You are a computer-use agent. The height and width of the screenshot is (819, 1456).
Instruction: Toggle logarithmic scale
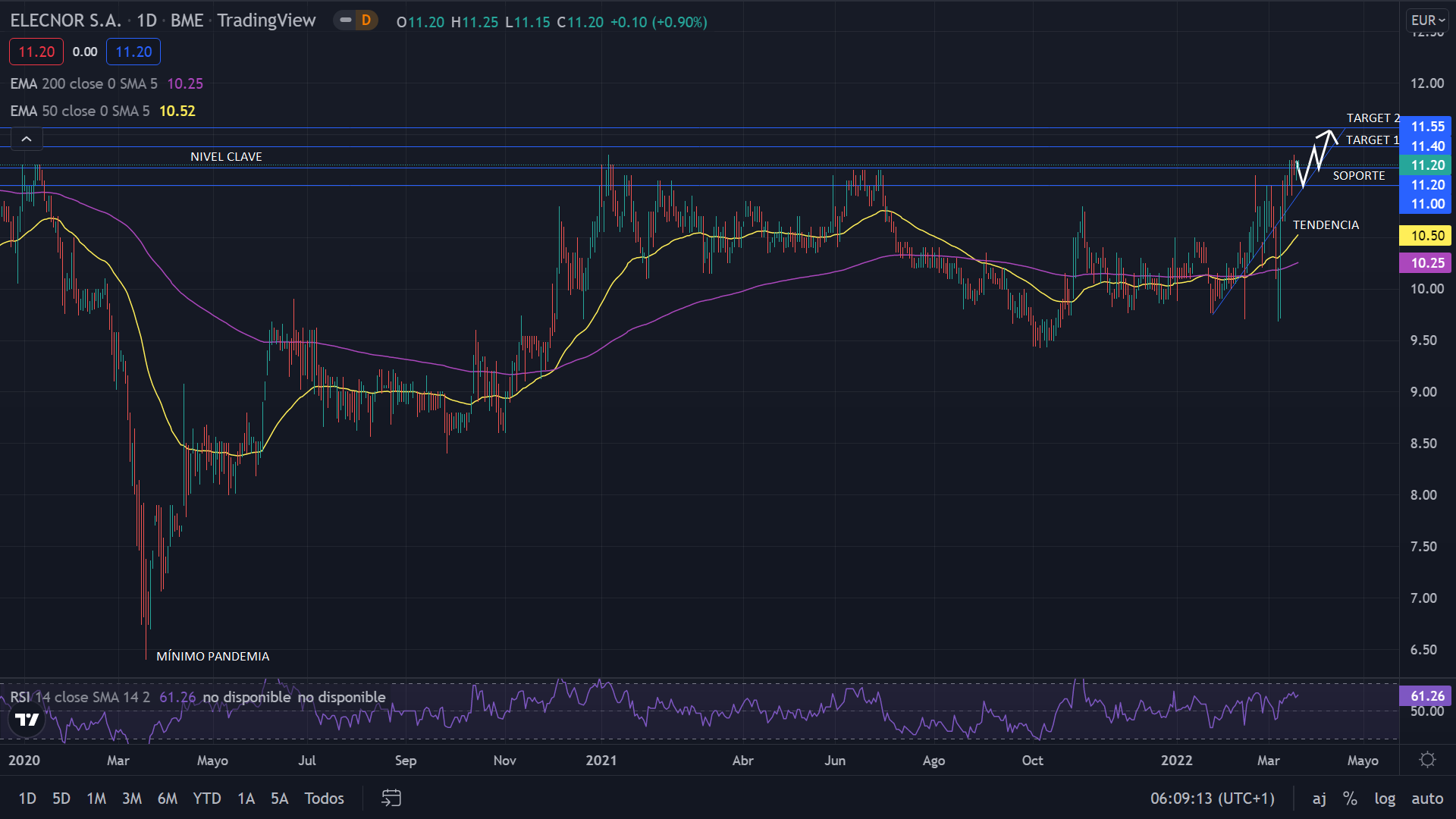click(1385, 798)
